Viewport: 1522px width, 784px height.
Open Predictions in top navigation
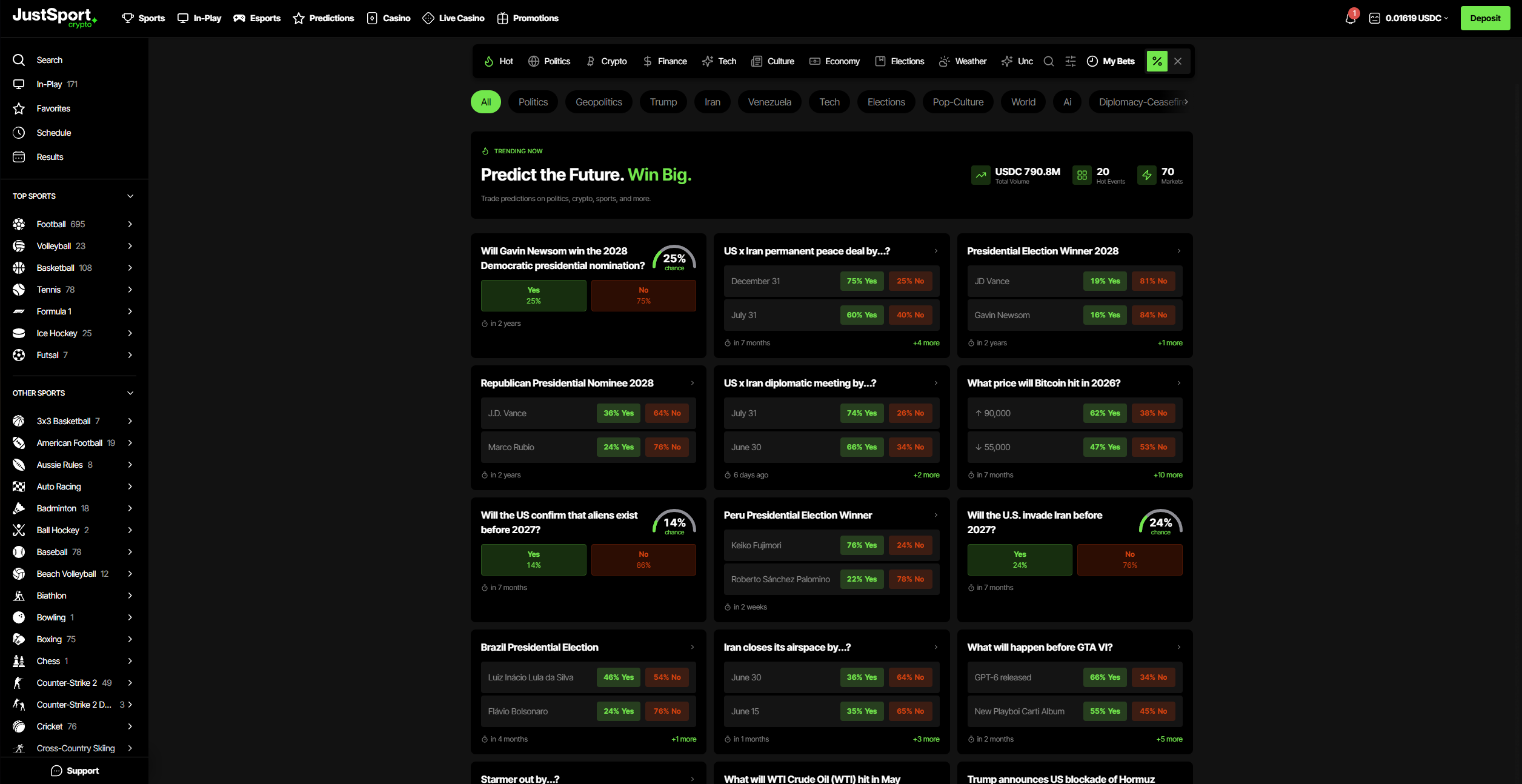point(324,18)
